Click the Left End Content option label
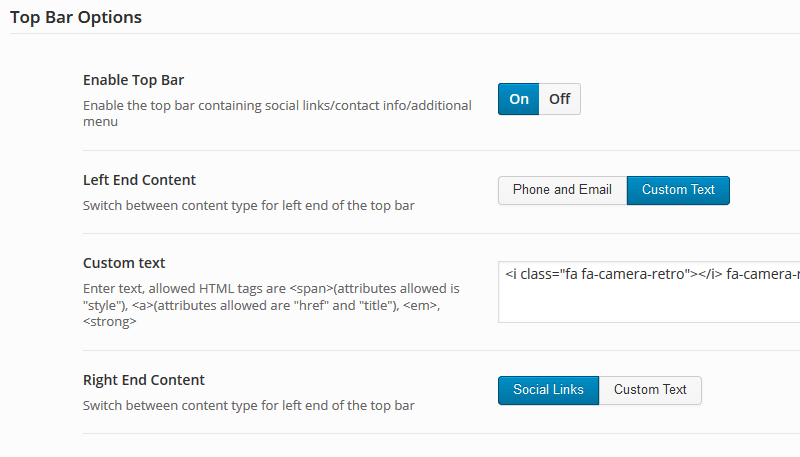 139,180
